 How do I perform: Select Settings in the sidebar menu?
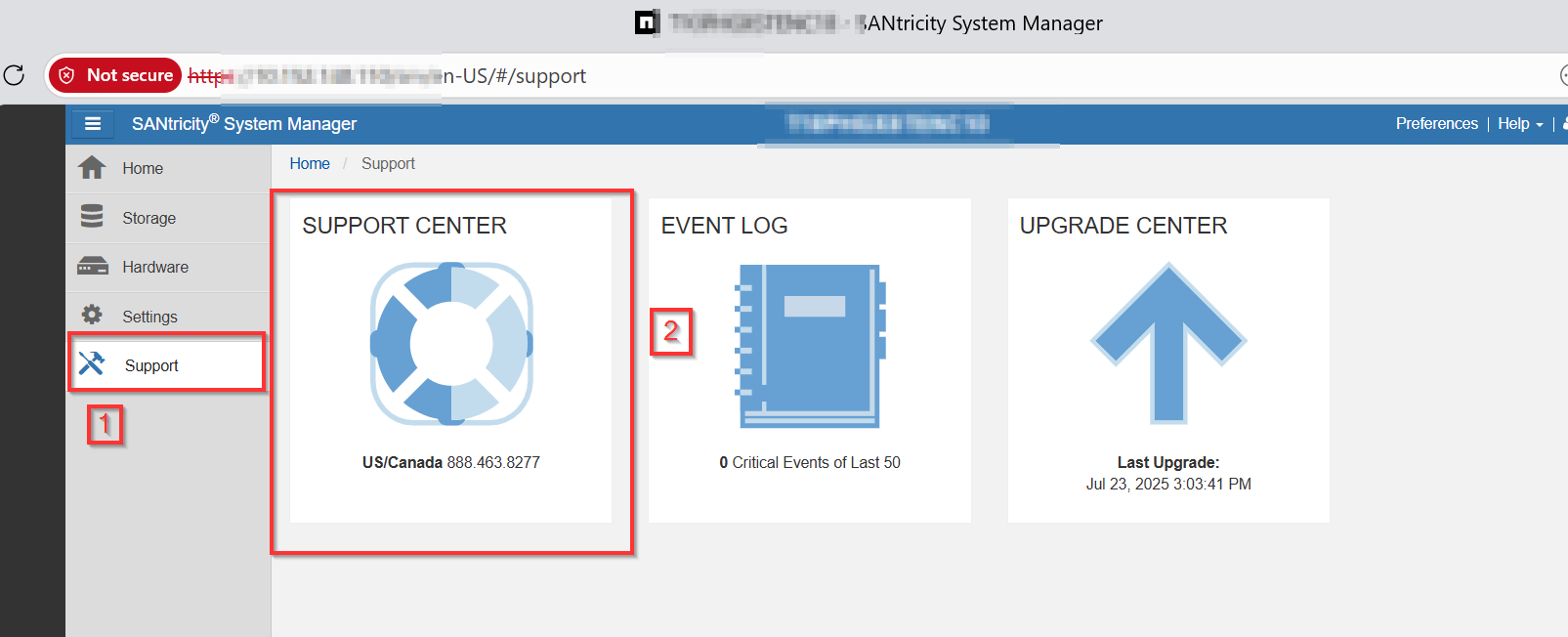click(x=149, y=317)
